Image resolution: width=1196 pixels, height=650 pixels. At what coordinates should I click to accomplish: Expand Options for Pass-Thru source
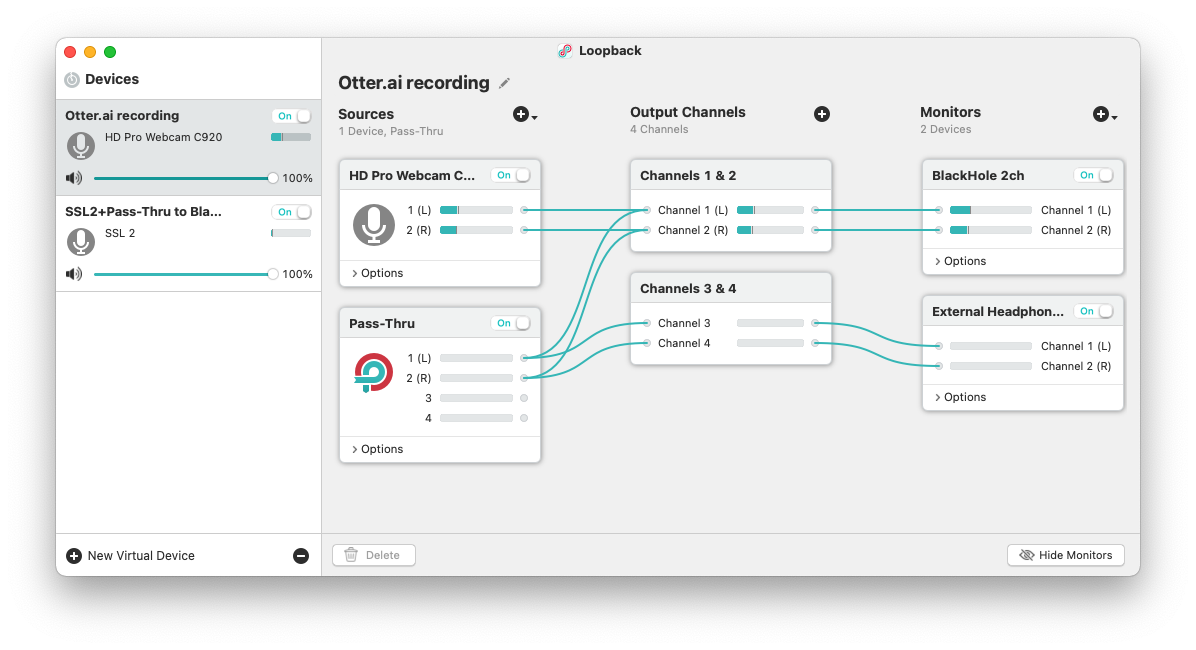378,449
